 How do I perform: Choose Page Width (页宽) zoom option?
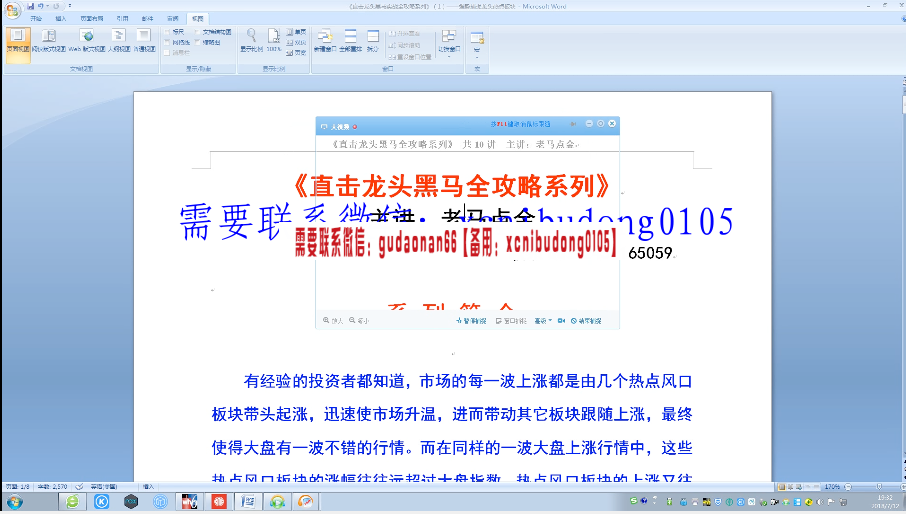pos(296,53)
